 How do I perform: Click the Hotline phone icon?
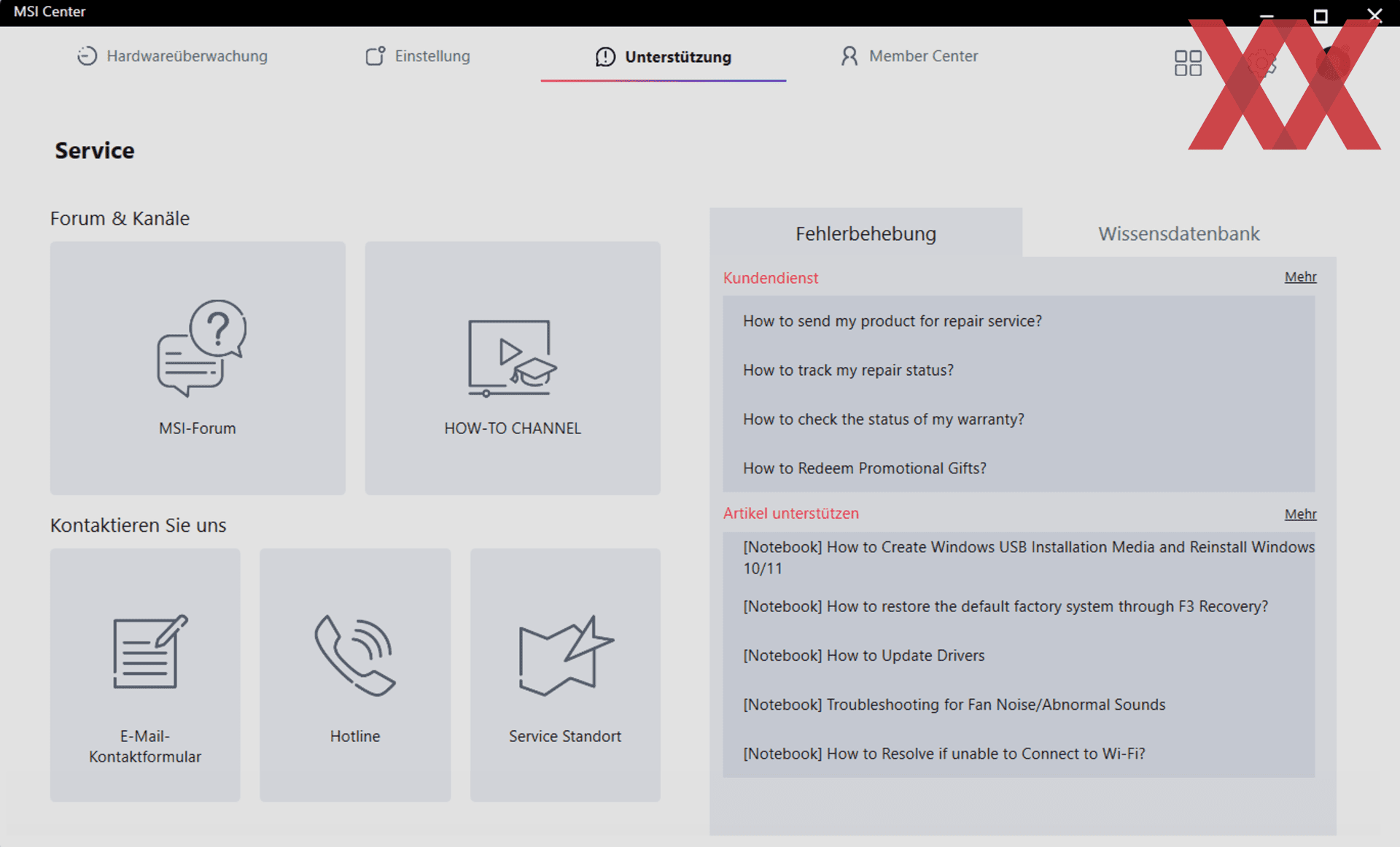point(355,655)
